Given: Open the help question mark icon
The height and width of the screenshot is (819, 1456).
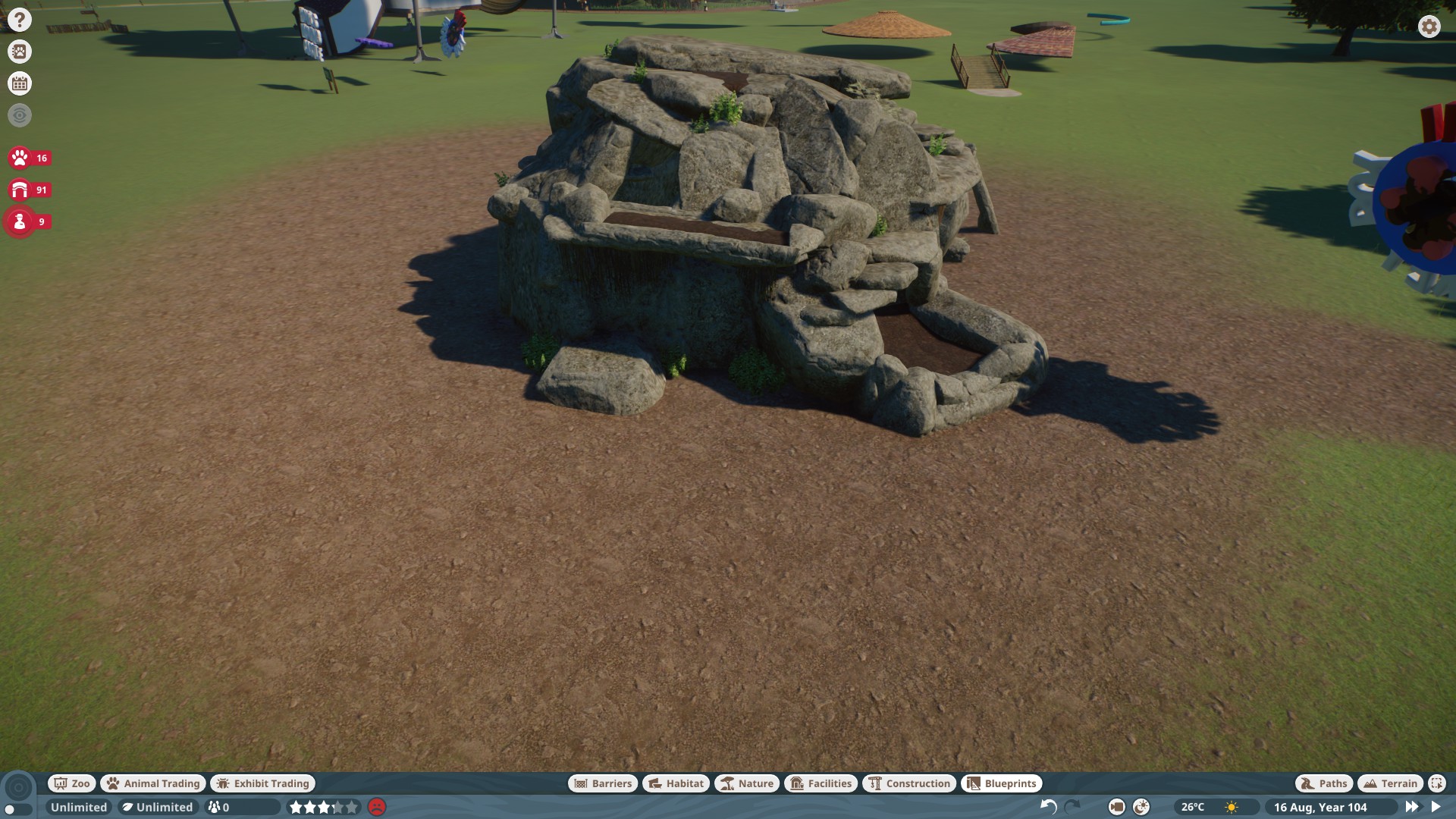Looking at the screenshot, I should [20, 20].
